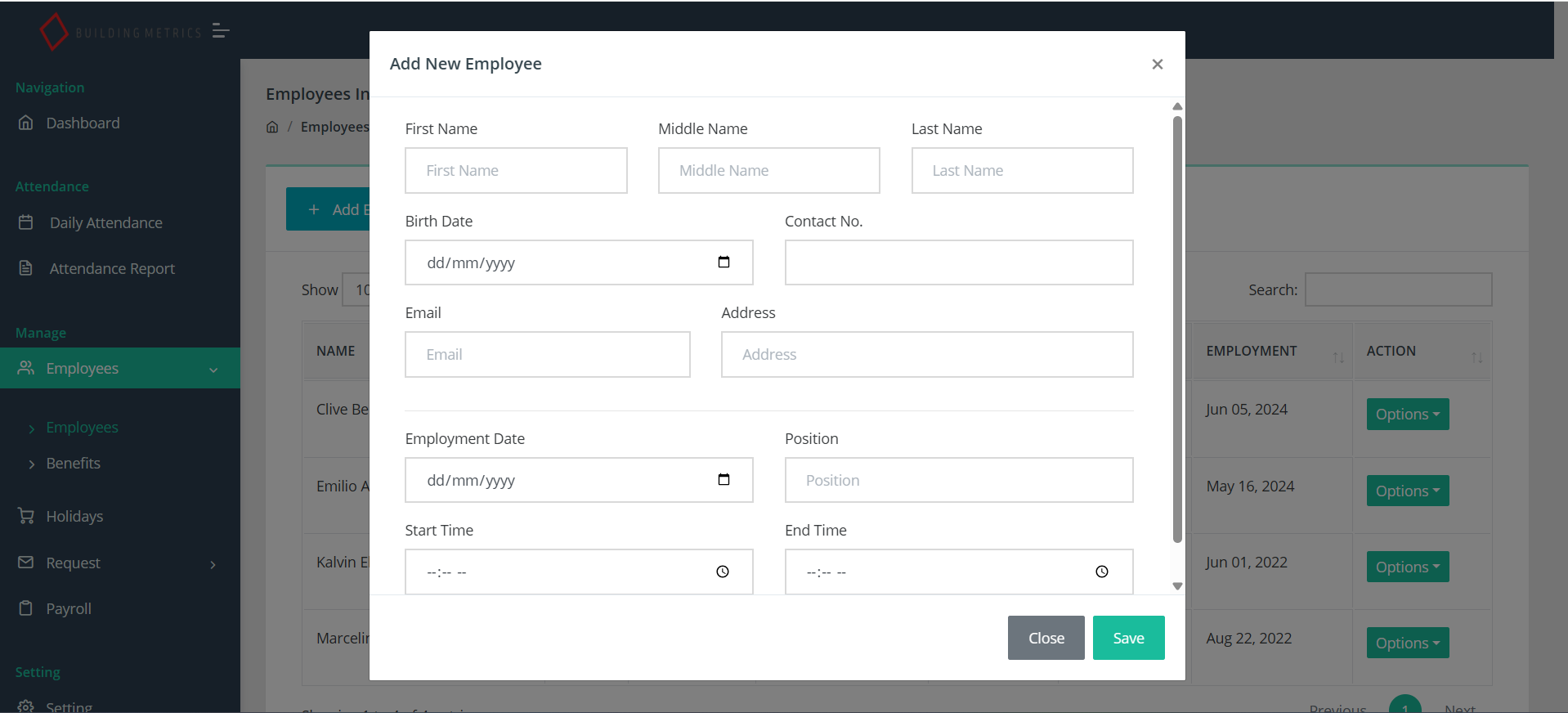Toggle the sidebar hamburger menu icon
This screenshot has width=1568, height=713.
pos(220,31)
